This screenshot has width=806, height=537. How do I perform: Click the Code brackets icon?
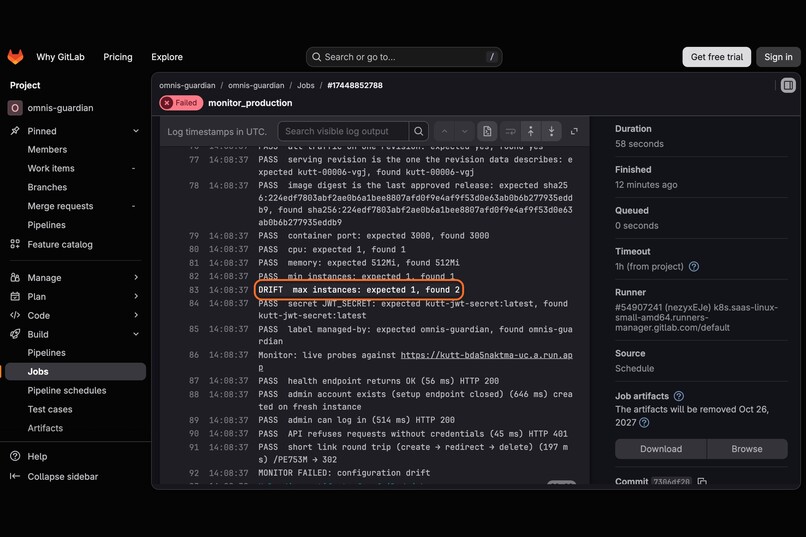point(15,315)
